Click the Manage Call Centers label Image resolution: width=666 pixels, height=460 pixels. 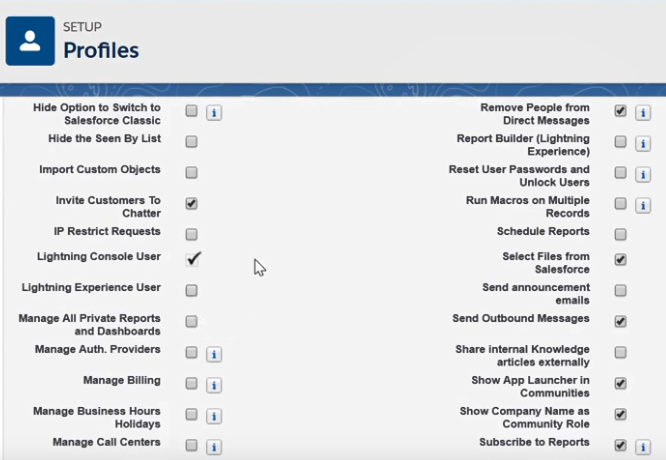107,442
